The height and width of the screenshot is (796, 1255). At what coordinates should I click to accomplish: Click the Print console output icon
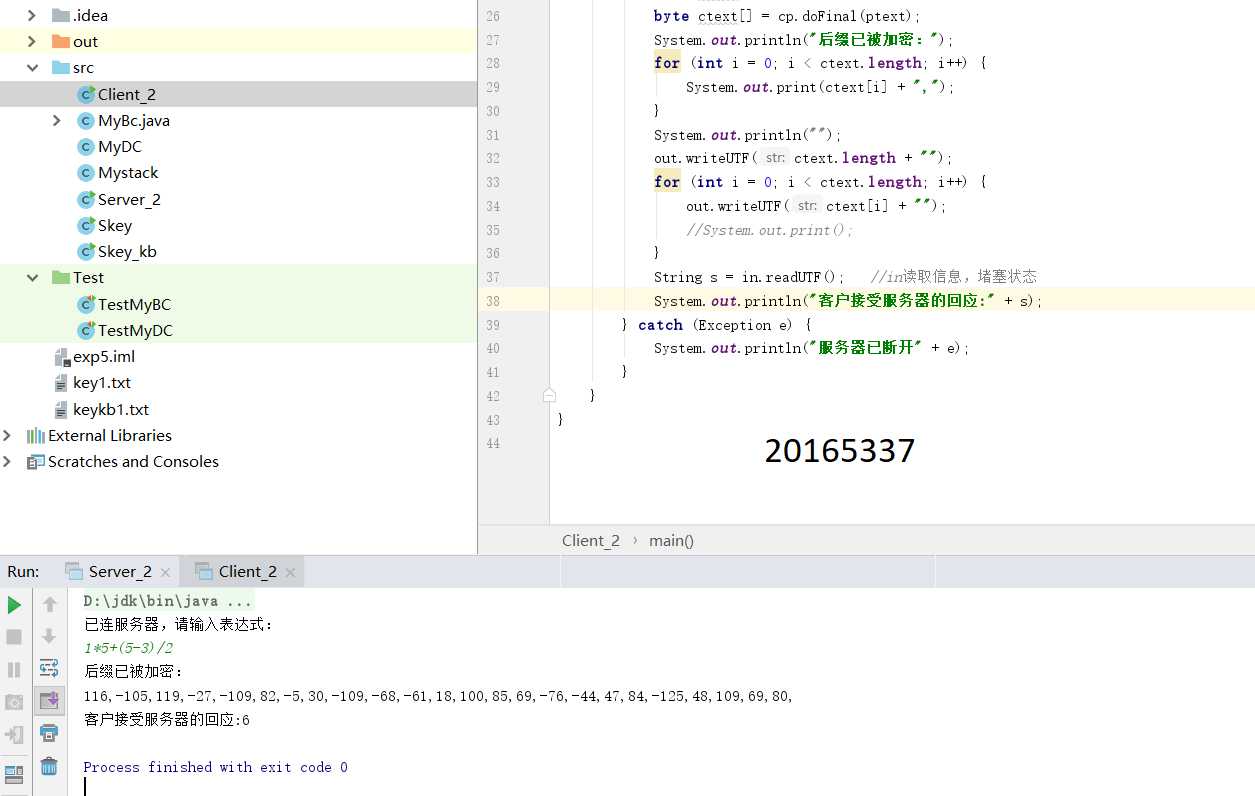click(x=49, y=734)
